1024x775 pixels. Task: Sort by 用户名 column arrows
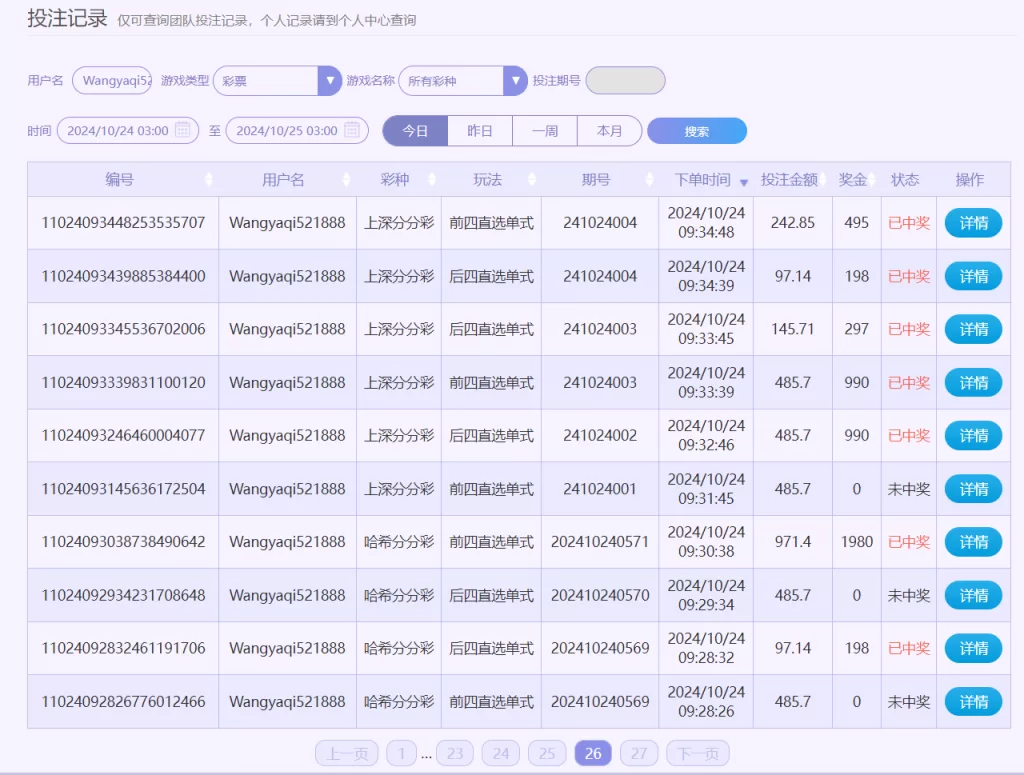click(346, 180)
